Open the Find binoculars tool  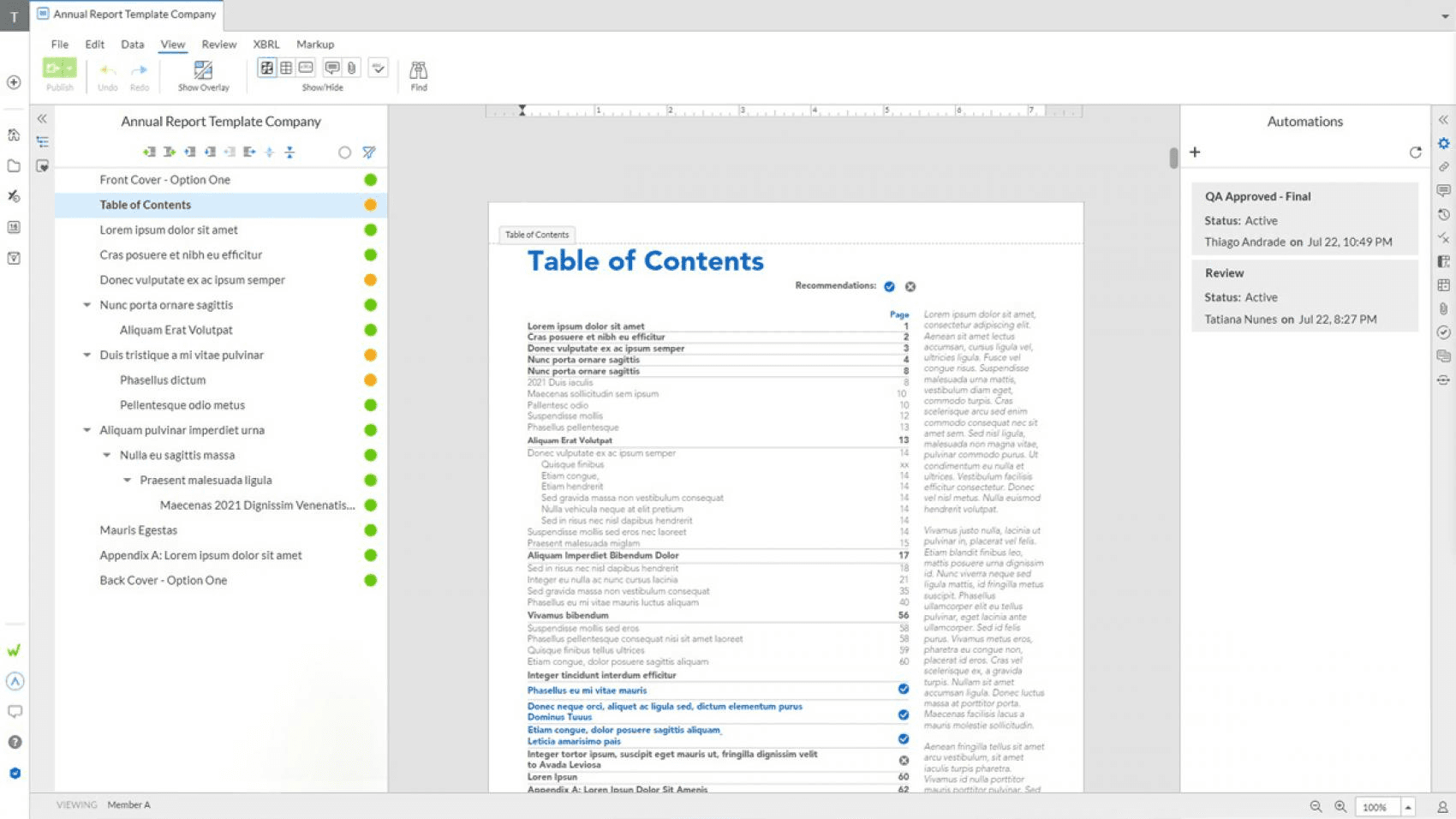[419, 70]
